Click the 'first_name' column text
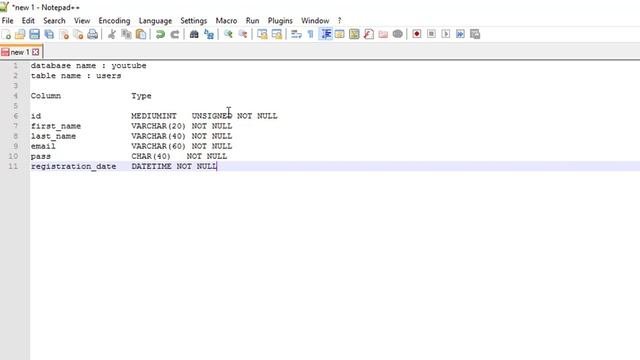Viewport: 640px width, 360px height. click(56, 126)
